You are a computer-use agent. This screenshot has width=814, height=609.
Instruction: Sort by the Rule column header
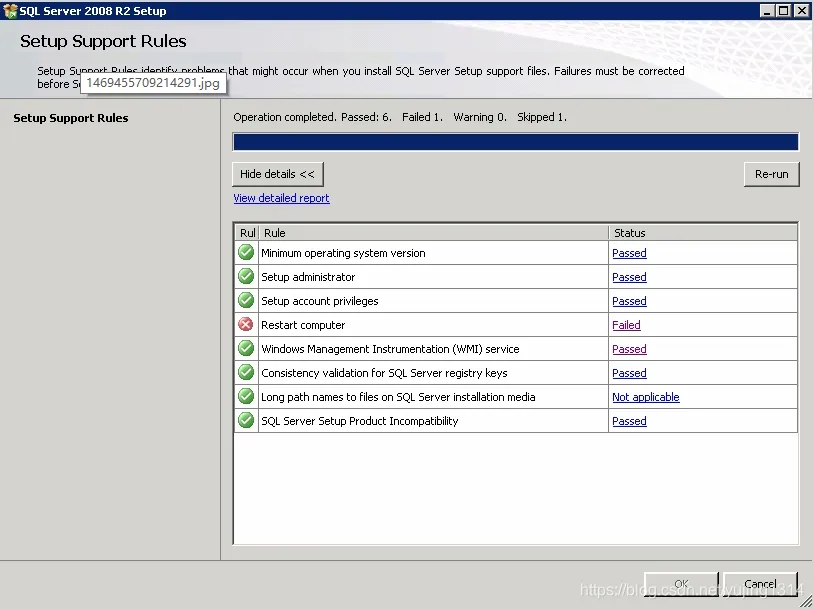(433, 233)
